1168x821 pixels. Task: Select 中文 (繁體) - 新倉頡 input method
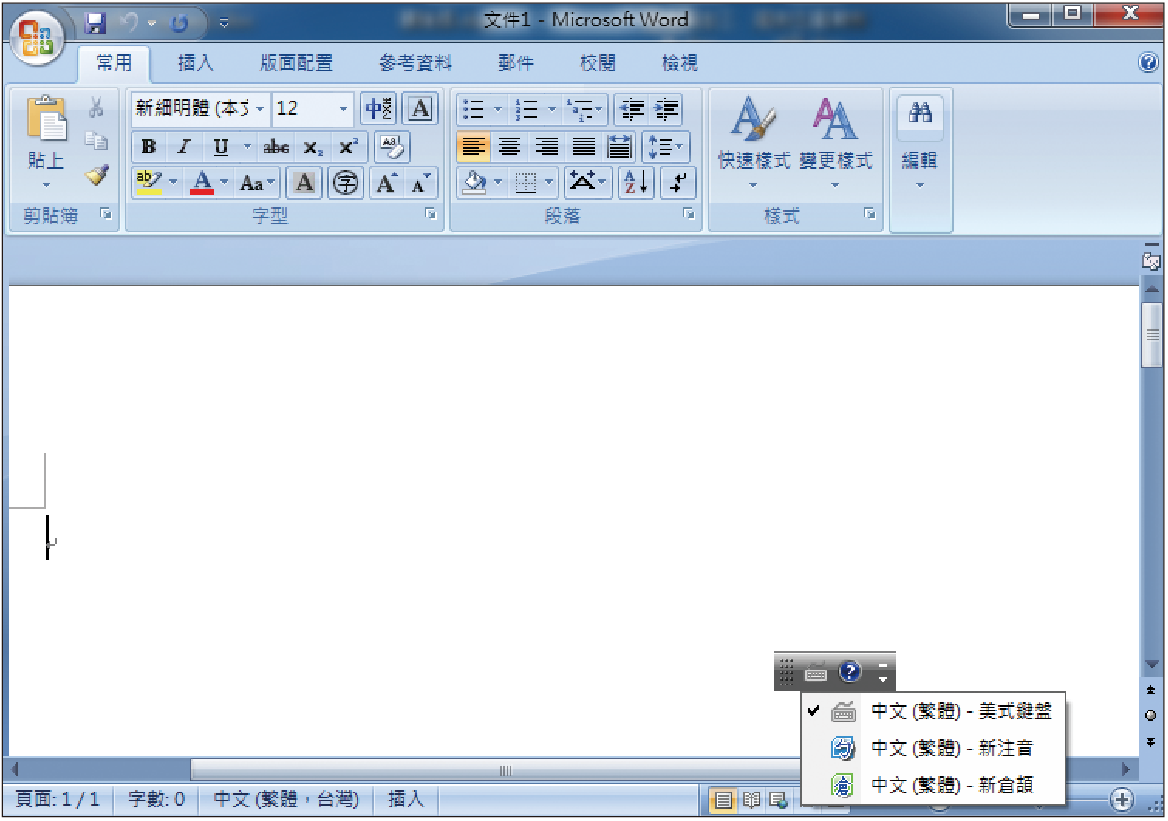[933, 784]
